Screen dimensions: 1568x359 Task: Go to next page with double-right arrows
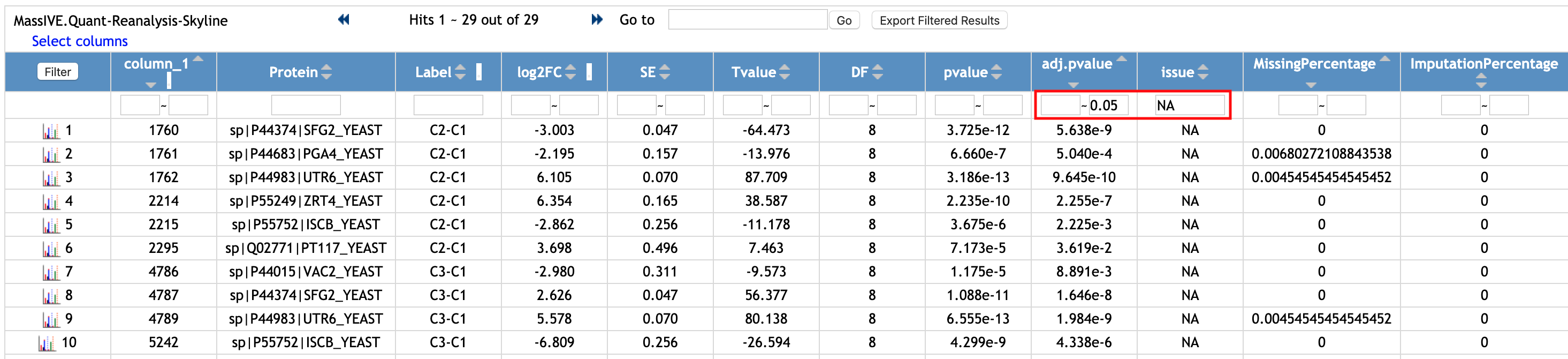coord(597,19)
